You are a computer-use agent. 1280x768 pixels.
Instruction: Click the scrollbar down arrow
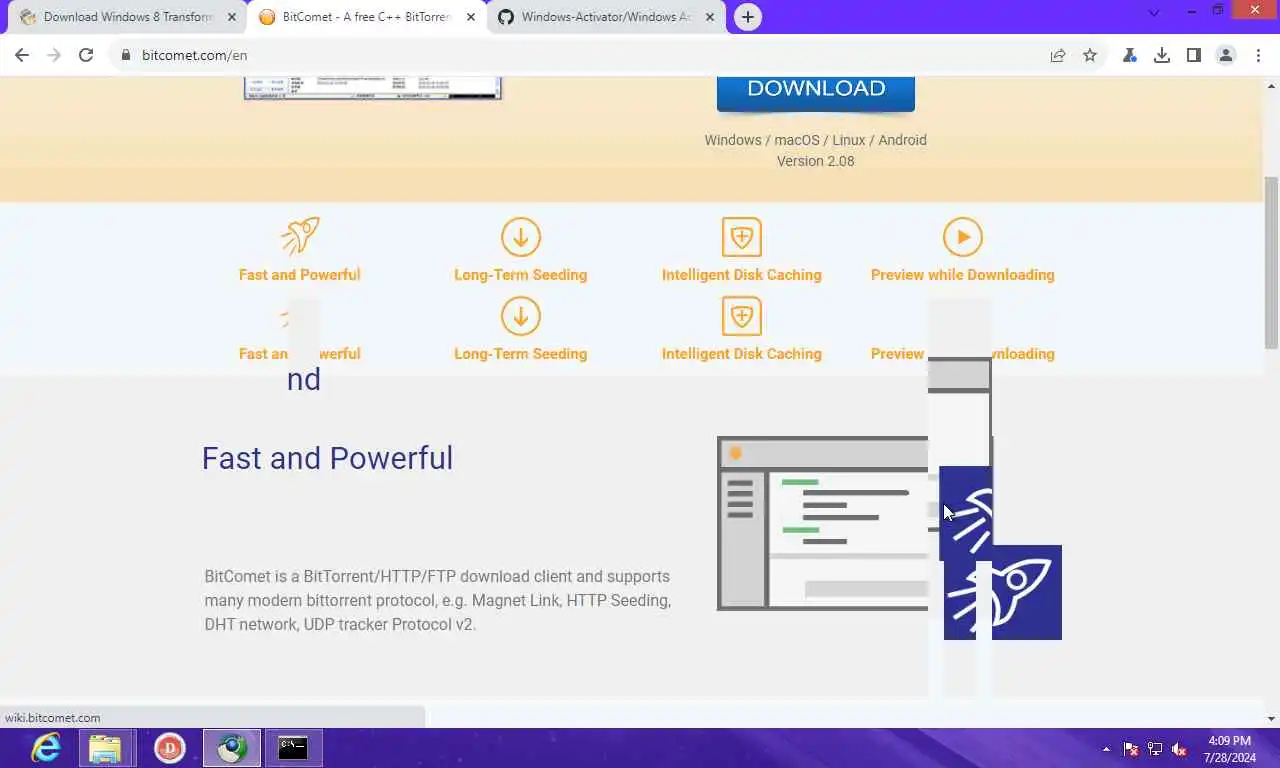coord(1271,718)
